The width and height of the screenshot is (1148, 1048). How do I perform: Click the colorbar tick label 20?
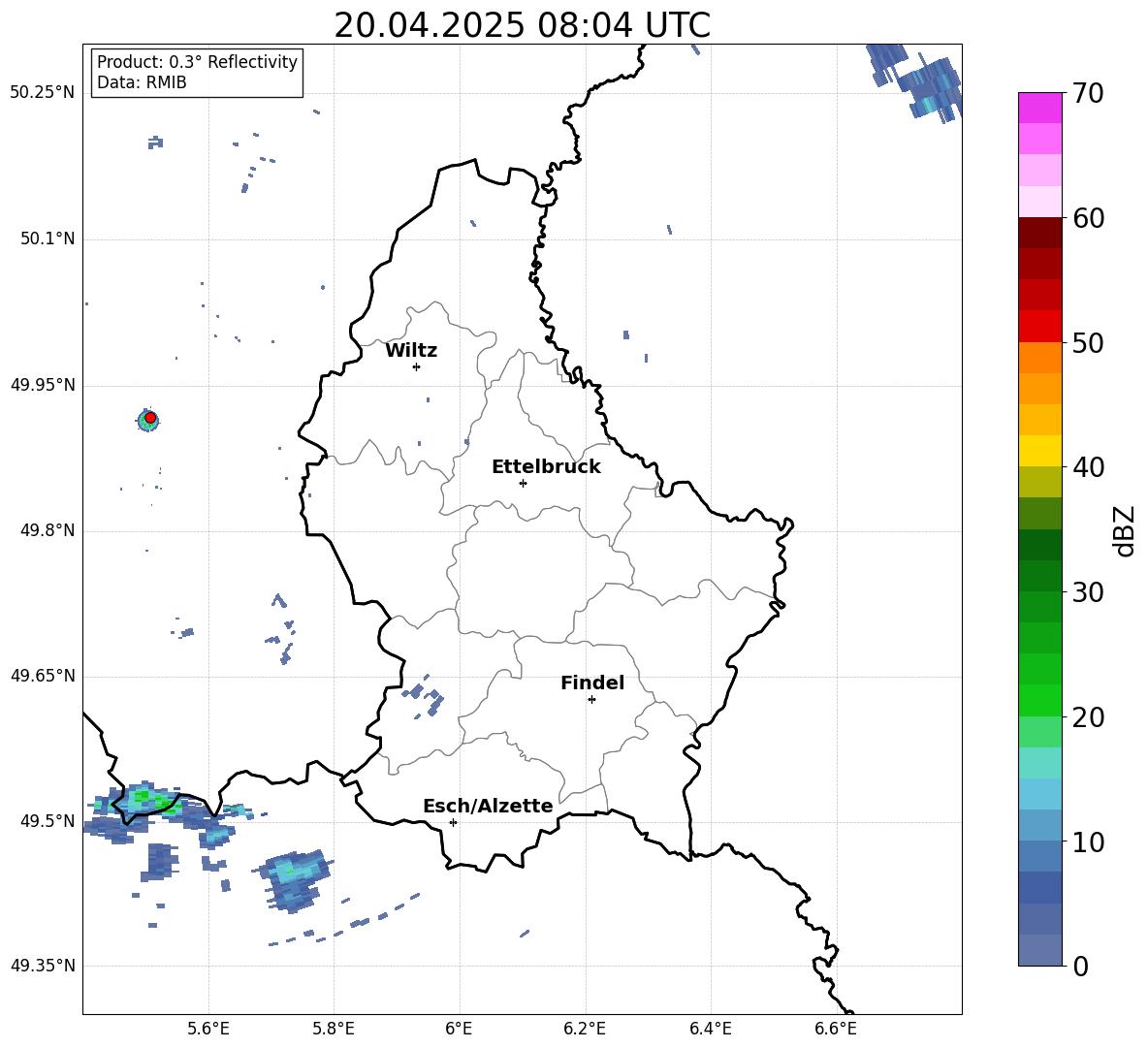click(x=1088, y=717)
